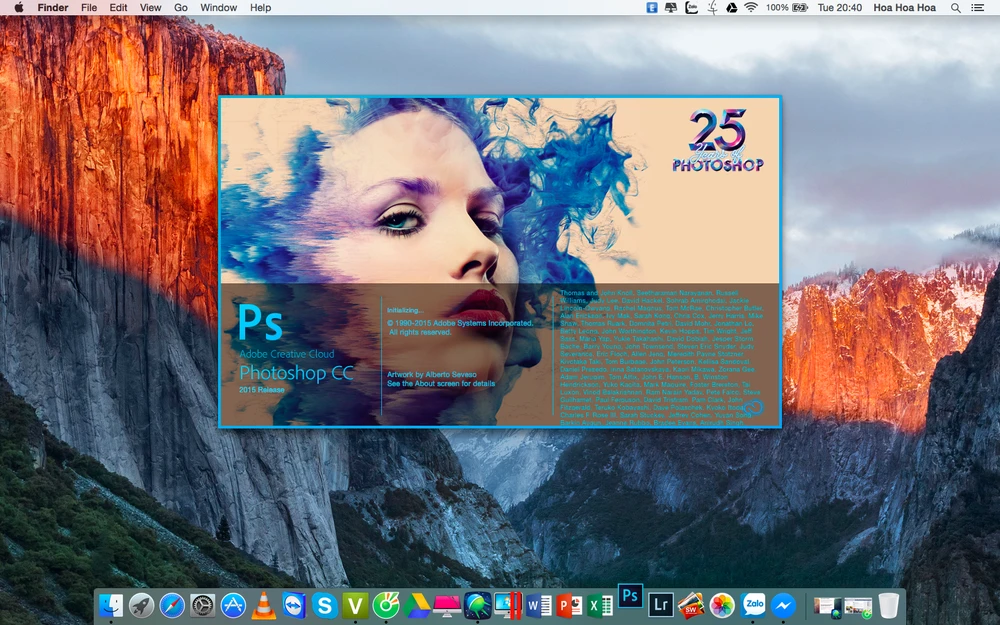Launch VLC media player from dock
The width and height of the screenshot is (1000, 625).
point(263,605)
